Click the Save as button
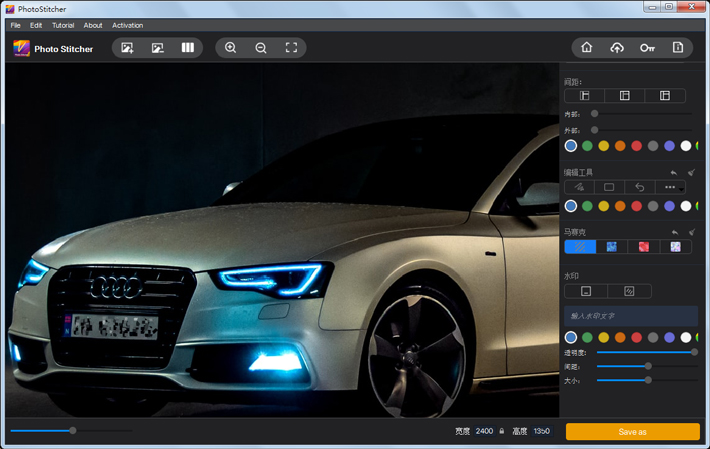 point(633,431)
